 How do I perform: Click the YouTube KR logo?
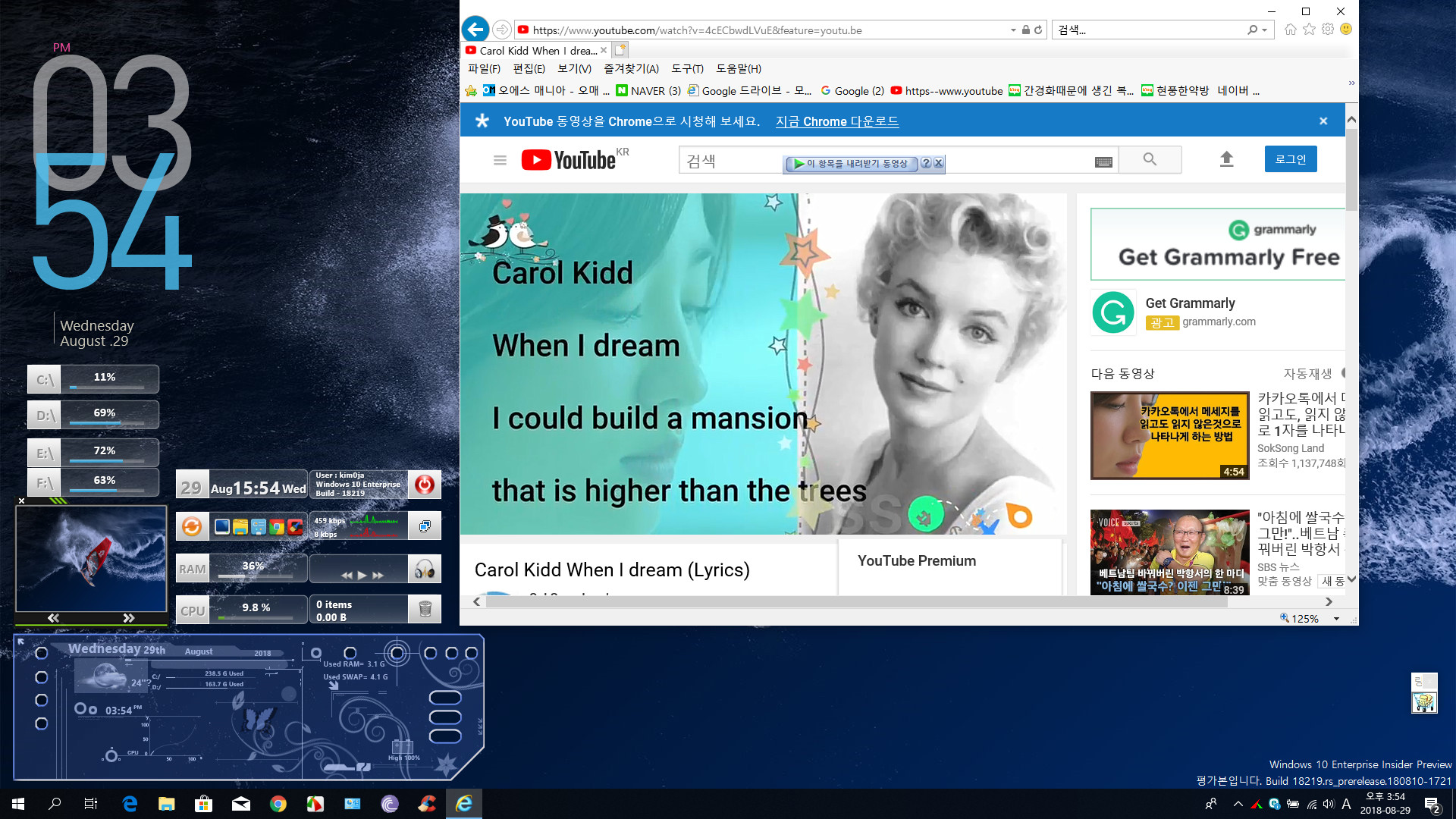pos(575,159)
